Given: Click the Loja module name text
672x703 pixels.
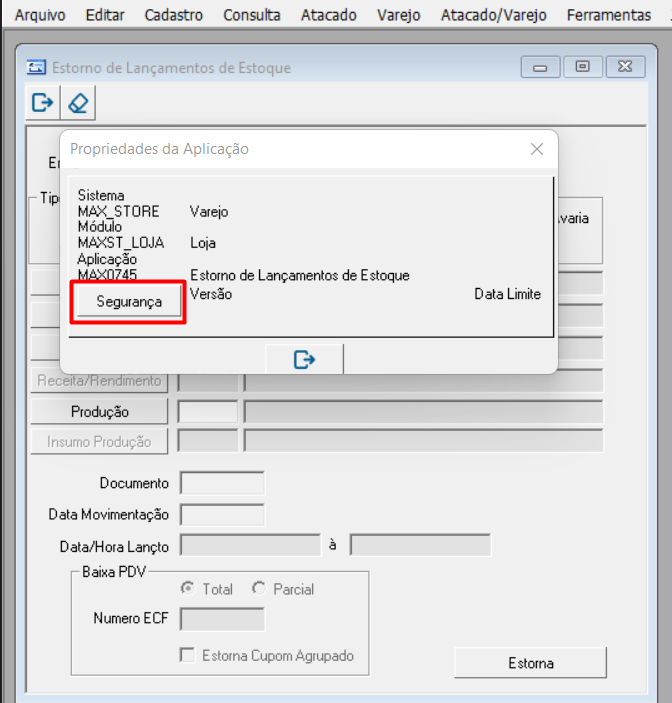Looking at the screenshot, I should [x=203, y=243].
